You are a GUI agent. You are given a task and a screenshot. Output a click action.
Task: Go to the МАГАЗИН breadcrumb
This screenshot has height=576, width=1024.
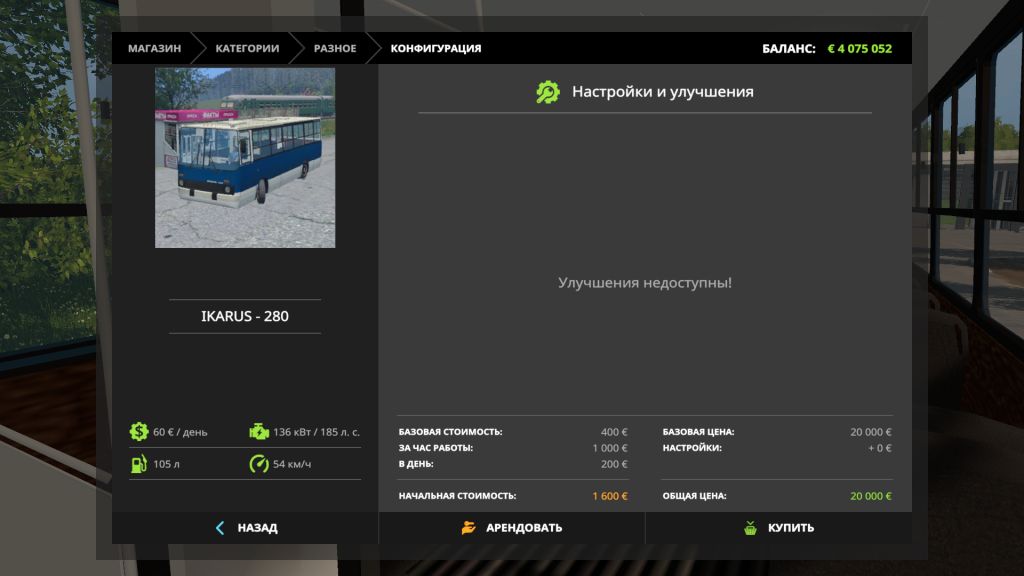pyautogui.click(x=154, y=48)
